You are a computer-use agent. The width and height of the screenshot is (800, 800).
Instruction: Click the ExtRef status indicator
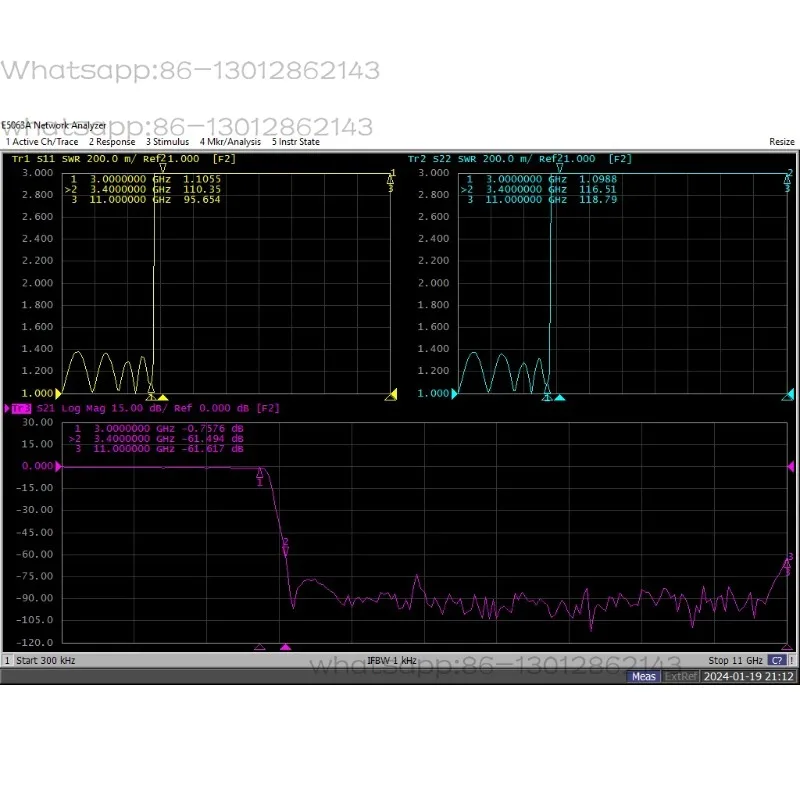pos(681,677)
